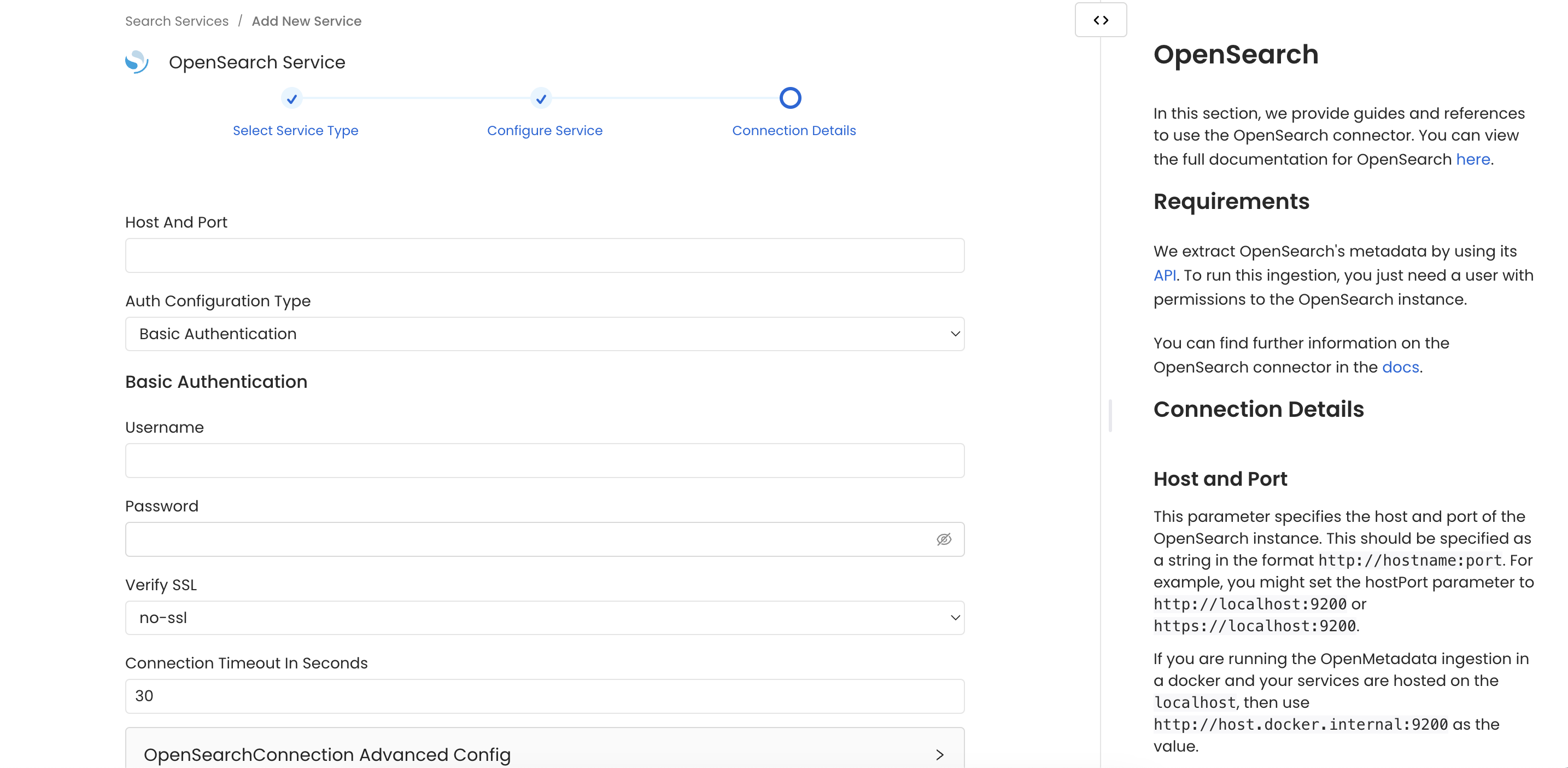1568x768 pixels.
Task: Show the password using the eye icon
Action: click(944, 539)
